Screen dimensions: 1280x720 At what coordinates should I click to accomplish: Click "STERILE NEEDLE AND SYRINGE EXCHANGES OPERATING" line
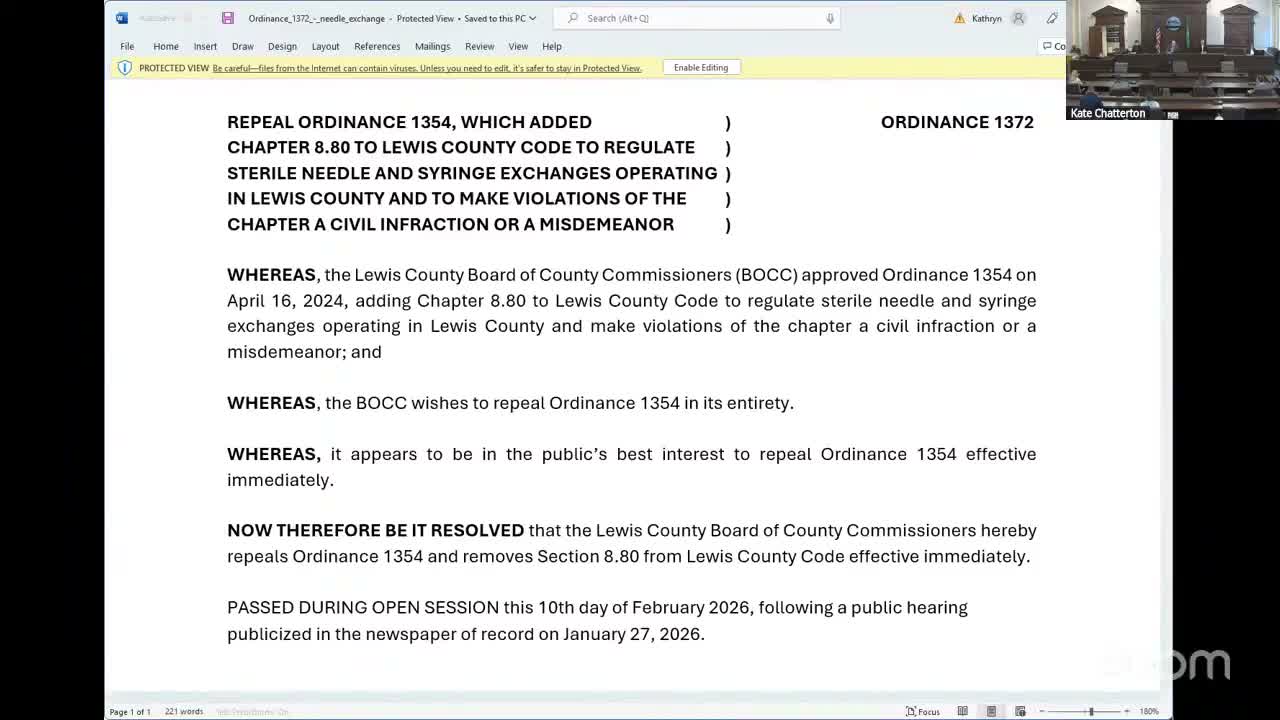click(472, 173)
